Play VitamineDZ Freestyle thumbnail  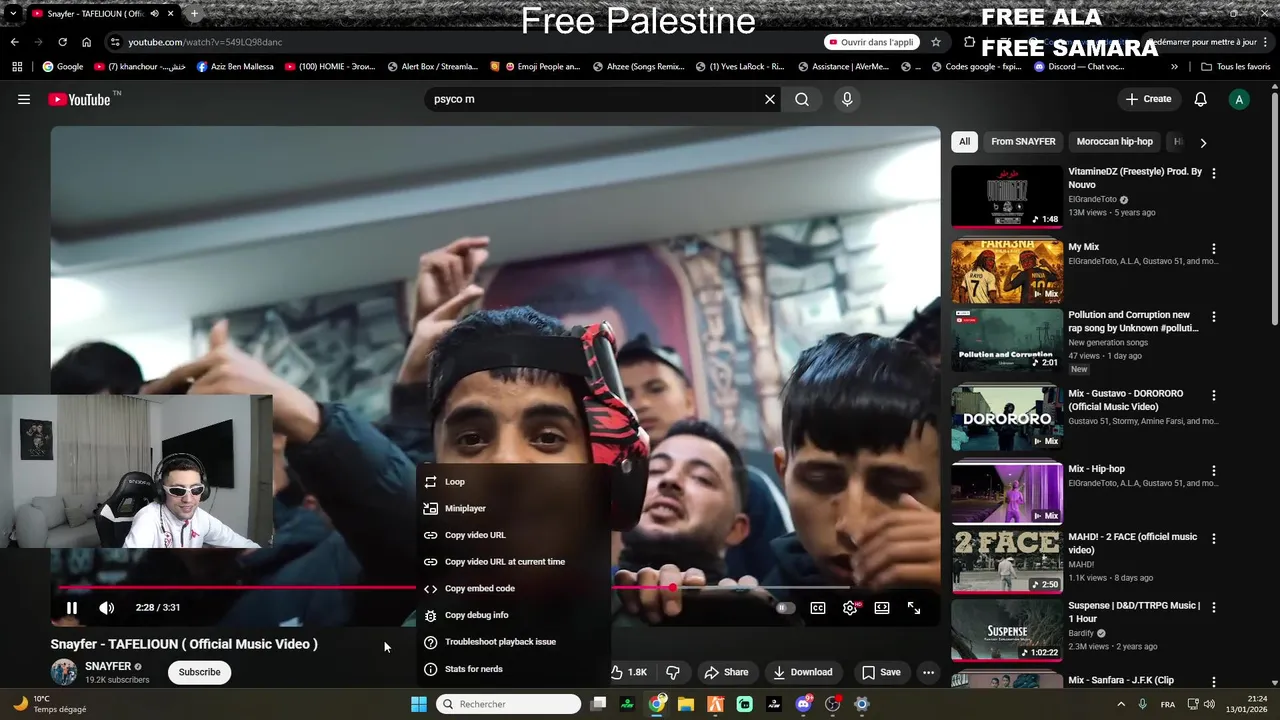(x=1007, y=197)
